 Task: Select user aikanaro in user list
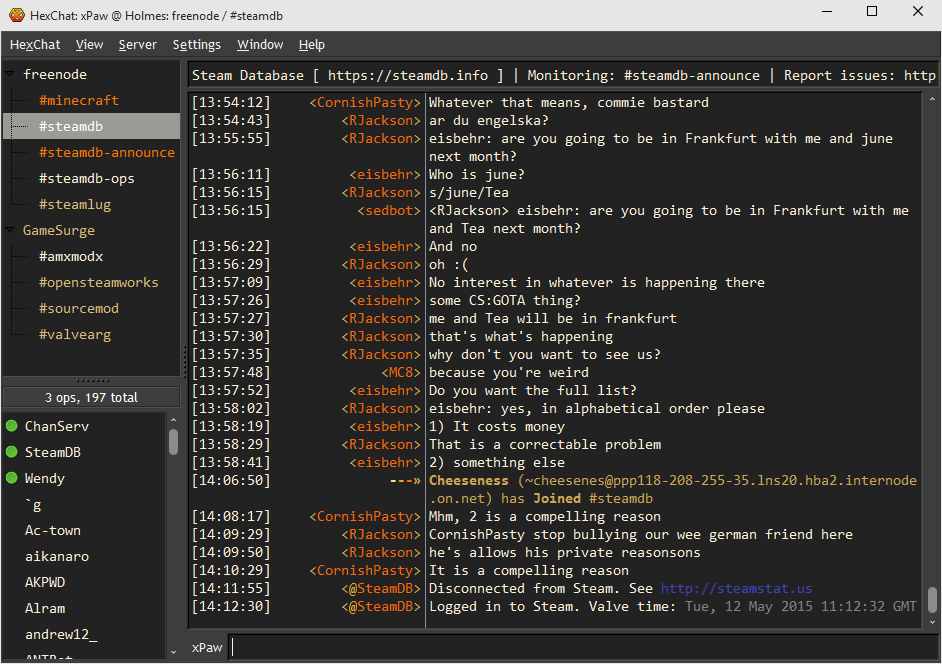[57, 557]
